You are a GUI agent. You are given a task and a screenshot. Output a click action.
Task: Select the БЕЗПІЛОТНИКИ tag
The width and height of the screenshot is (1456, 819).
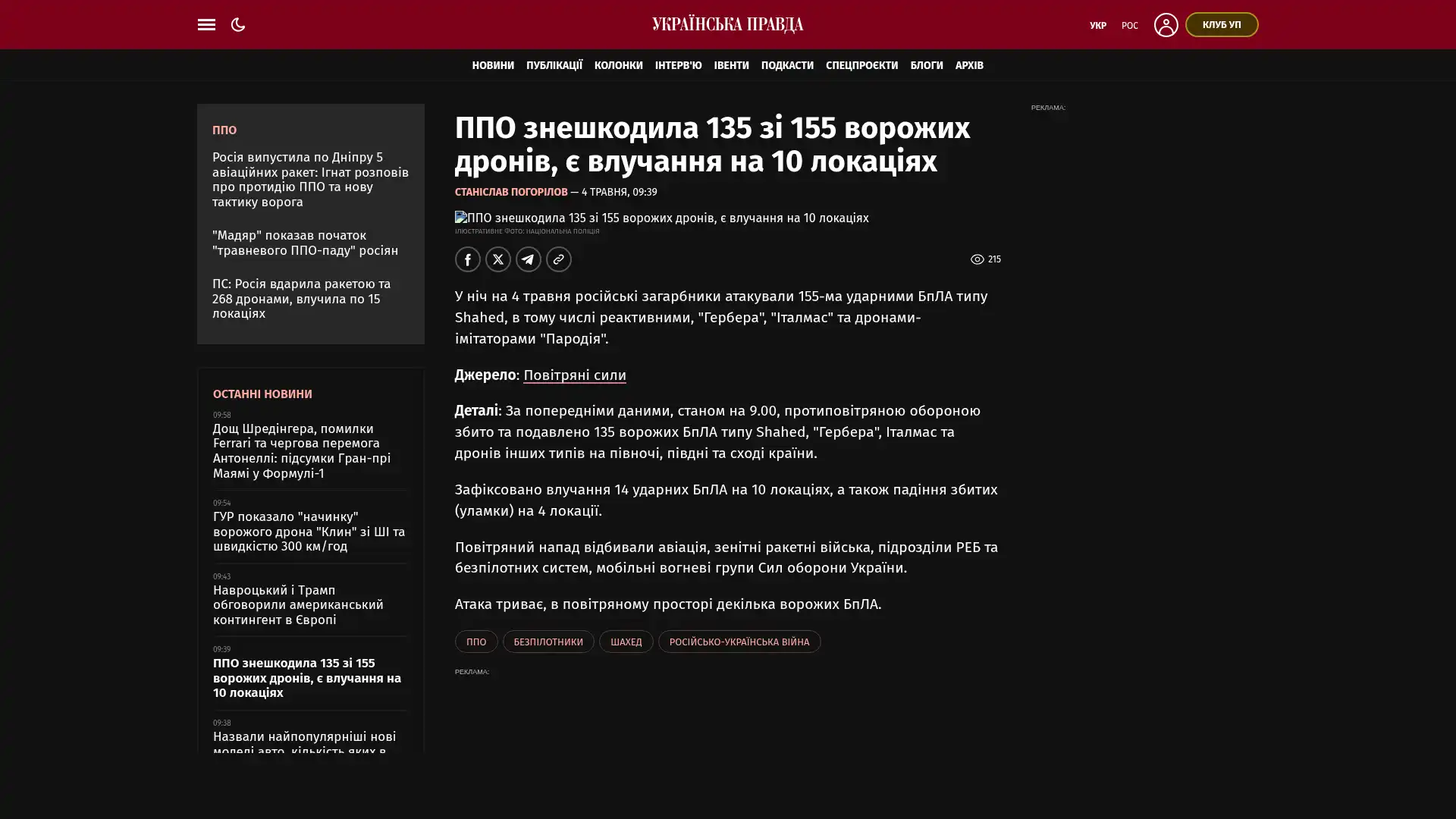pyautogui.click(x=548, y=642)
